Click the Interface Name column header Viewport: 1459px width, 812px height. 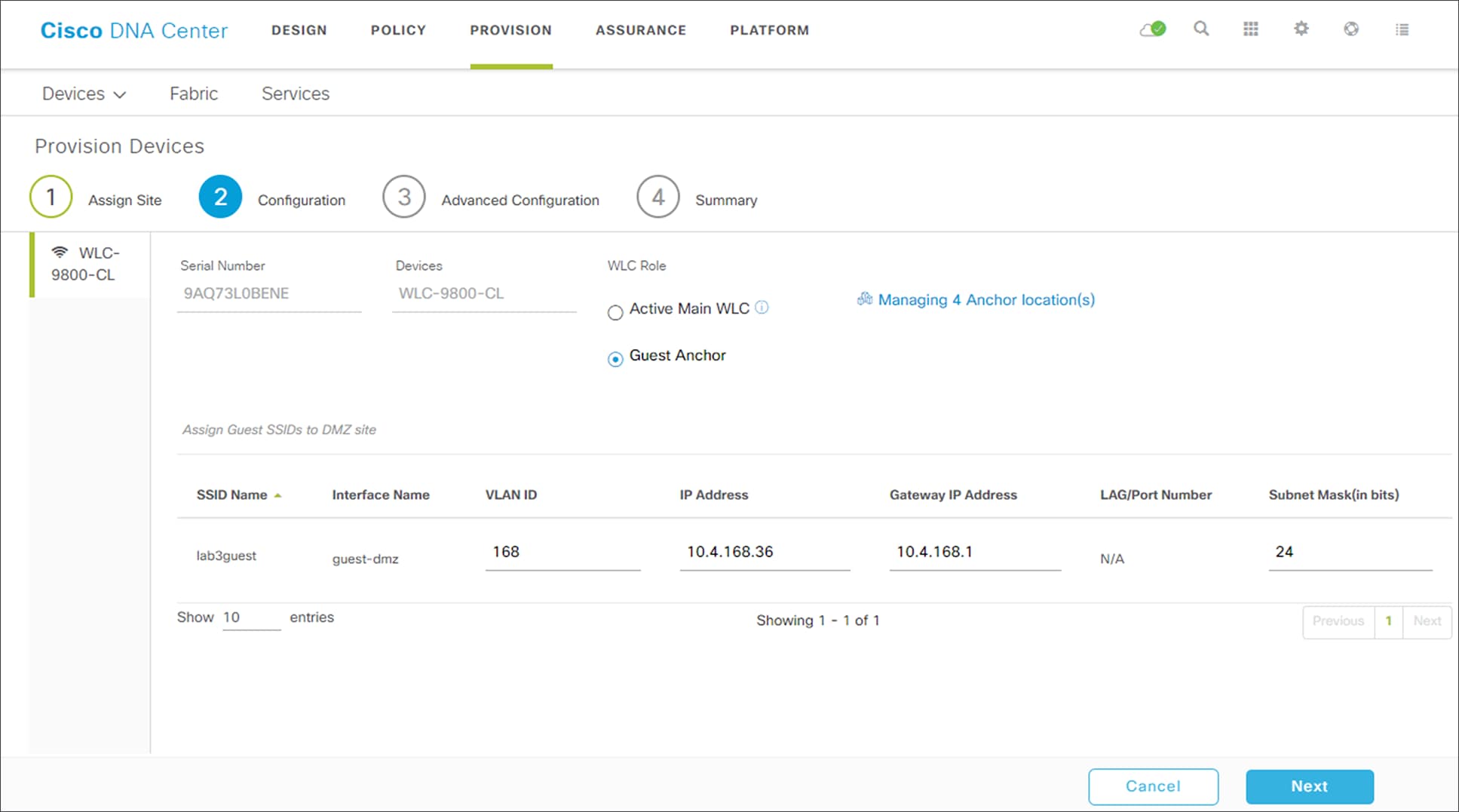[x=381, y=495]
